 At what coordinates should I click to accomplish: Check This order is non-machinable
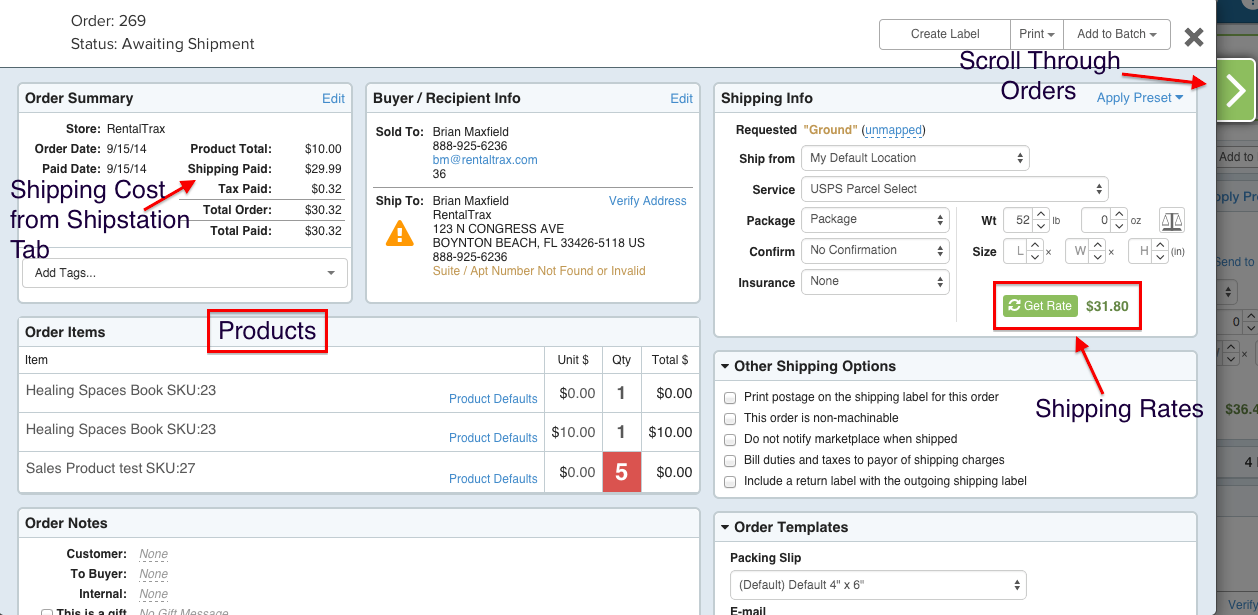(730, 419)
